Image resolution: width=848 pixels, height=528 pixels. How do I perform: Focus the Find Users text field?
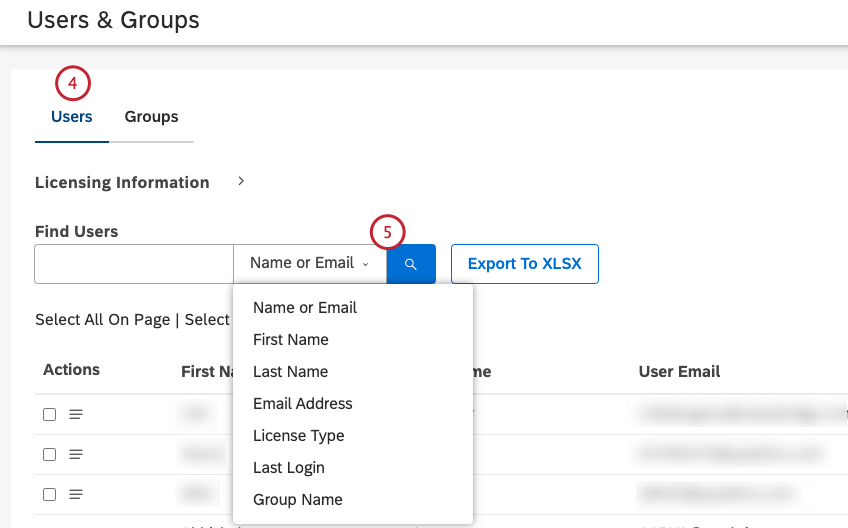click(x=134, y=264)
